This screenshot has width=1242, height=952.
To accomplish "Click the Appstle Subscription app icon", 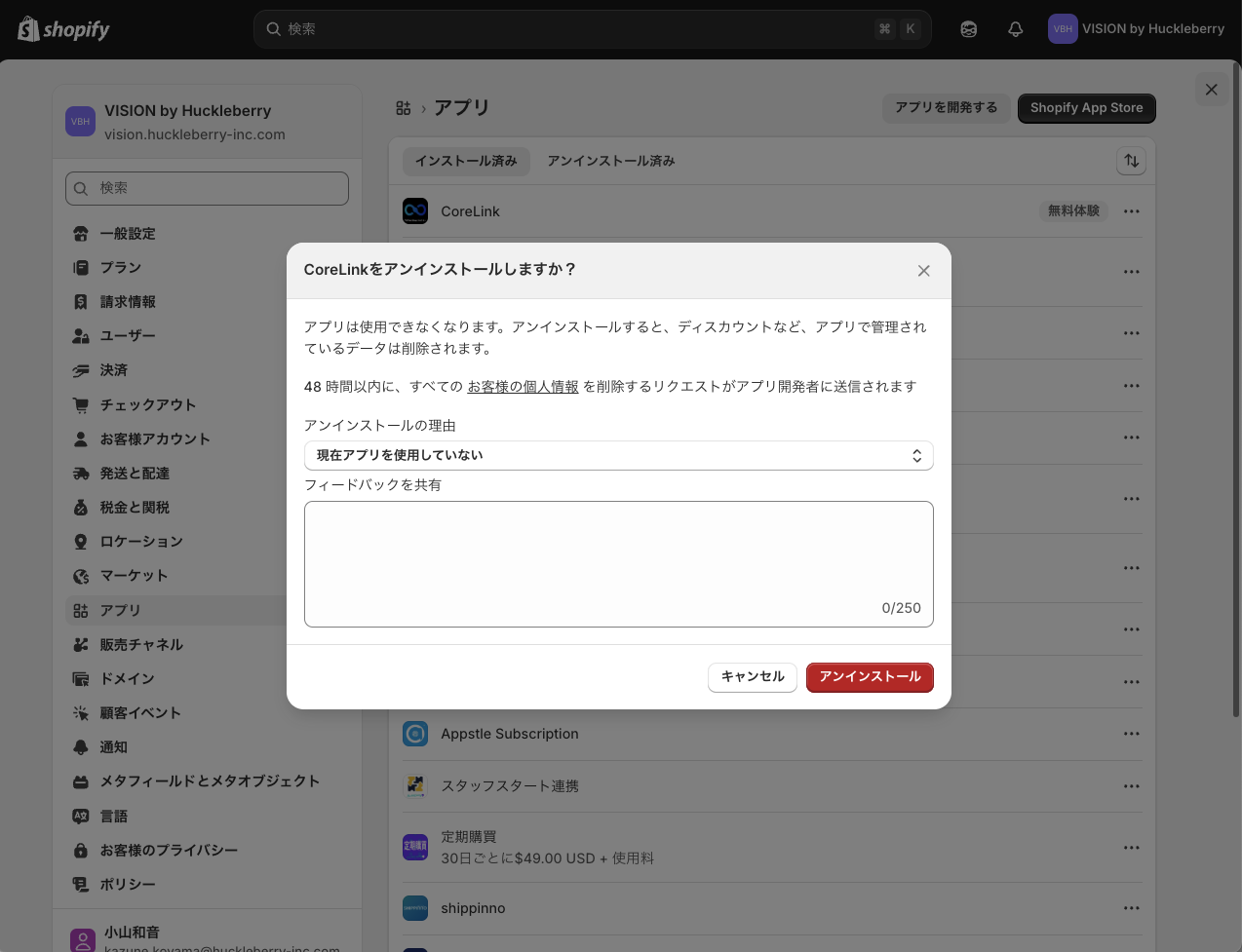I will (415, 734).
